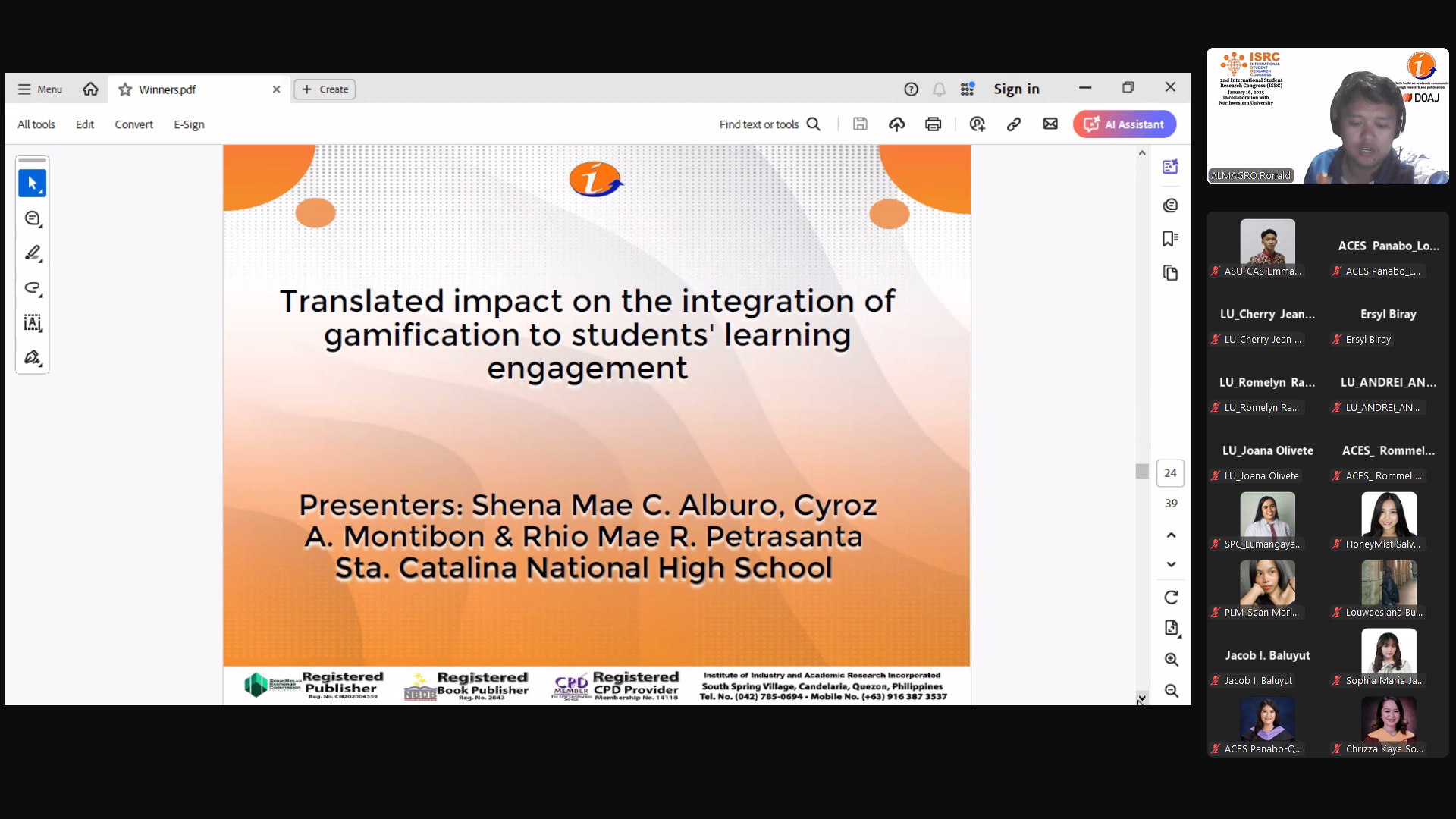Star the Winners.pdf tab
1456x819 pixels.
coord(125,89)
